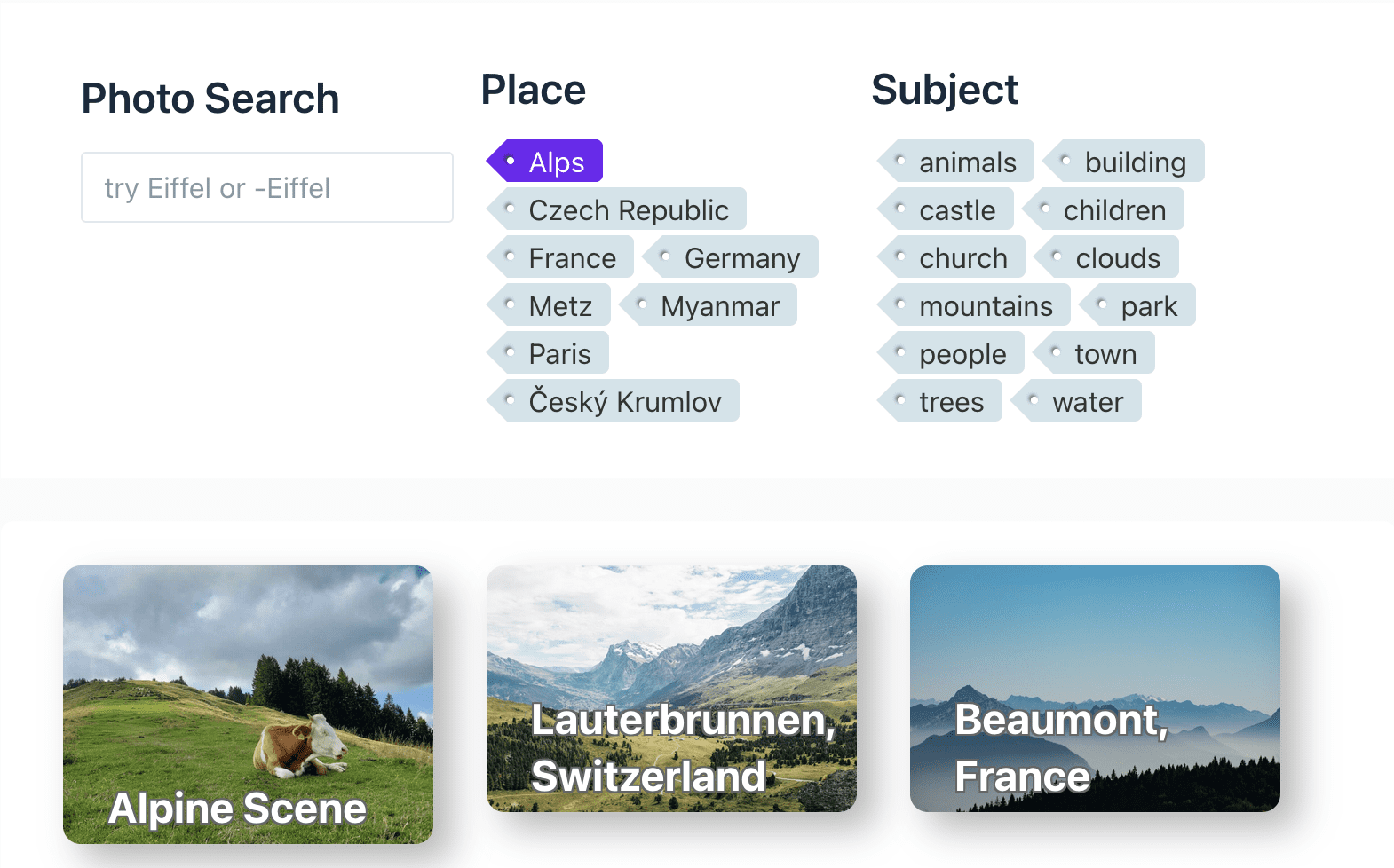This screenshot has width=1394, height=868.
Task: Select the Myanmar place tag
Action: pyautogui.click(x=708, y=305)
